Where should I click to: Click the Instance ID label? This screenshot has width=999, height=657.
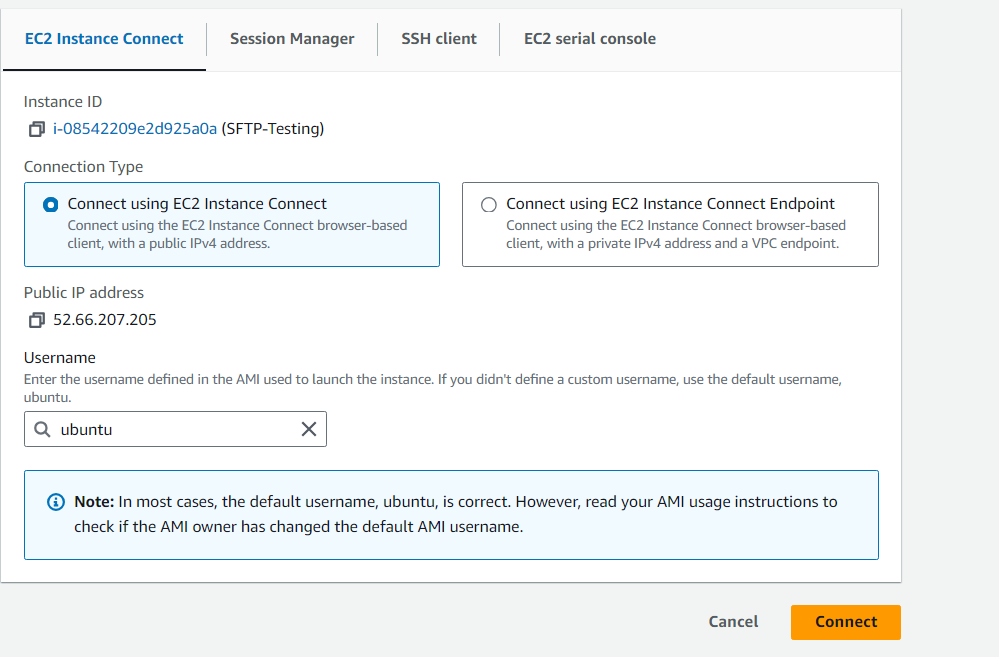63,102
